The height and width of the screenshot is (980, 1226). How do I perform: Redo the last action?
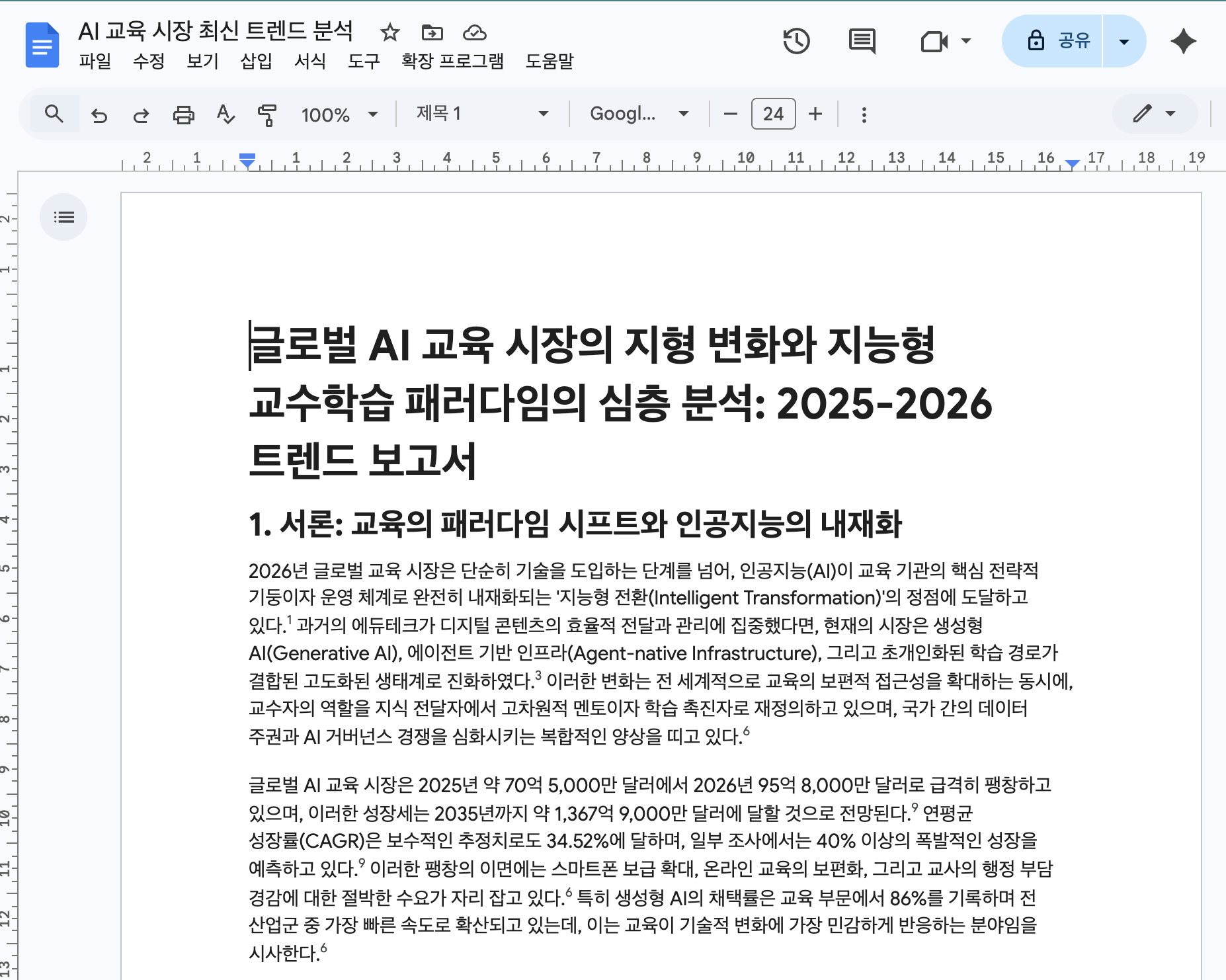(142, 113)
